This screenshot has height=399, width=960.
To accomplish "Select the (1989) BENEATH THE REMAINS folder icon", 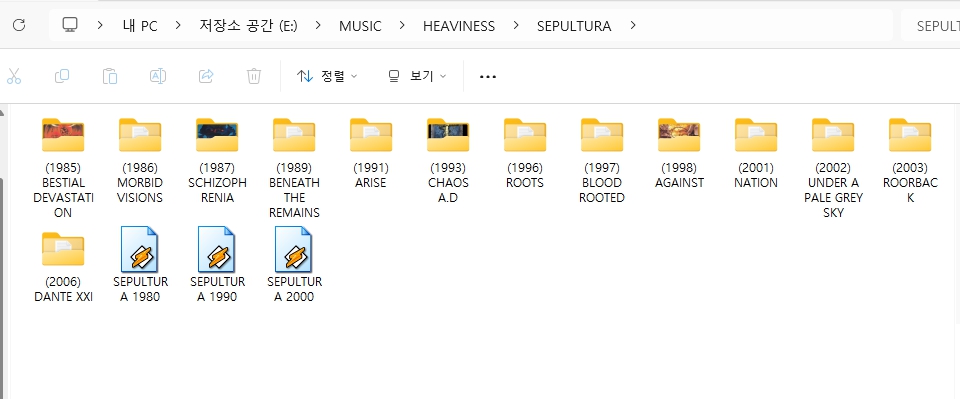I will click(294, 135).
